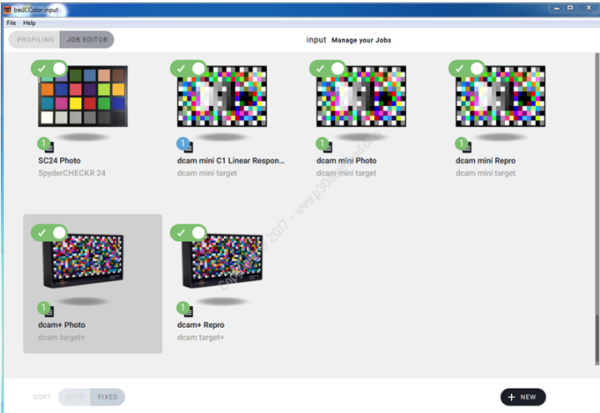Click the blue count badge of dcam mini C1 Linear Response
Viewport: 600px width, 413px height.
[183, 144]
